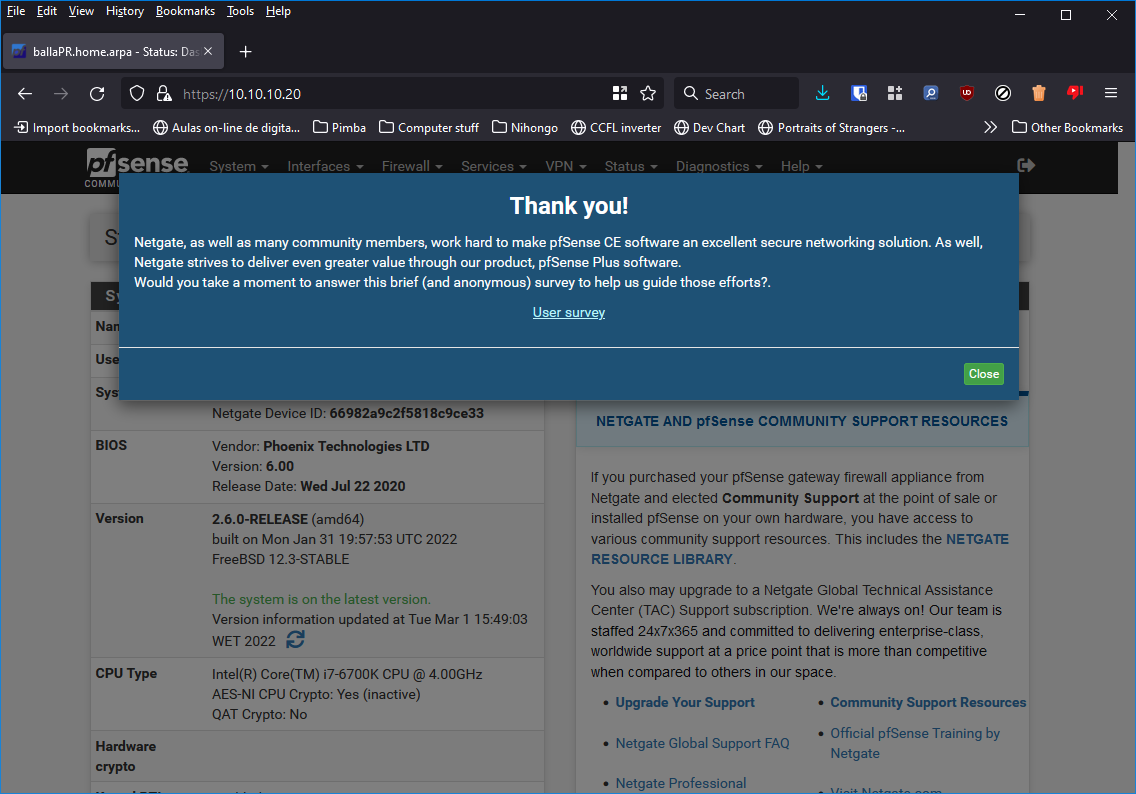Image resolution: width=1136 pixels, height=794 pixels.
Task: Open the Bitwarden extension icon
Action: click(859, 93)
